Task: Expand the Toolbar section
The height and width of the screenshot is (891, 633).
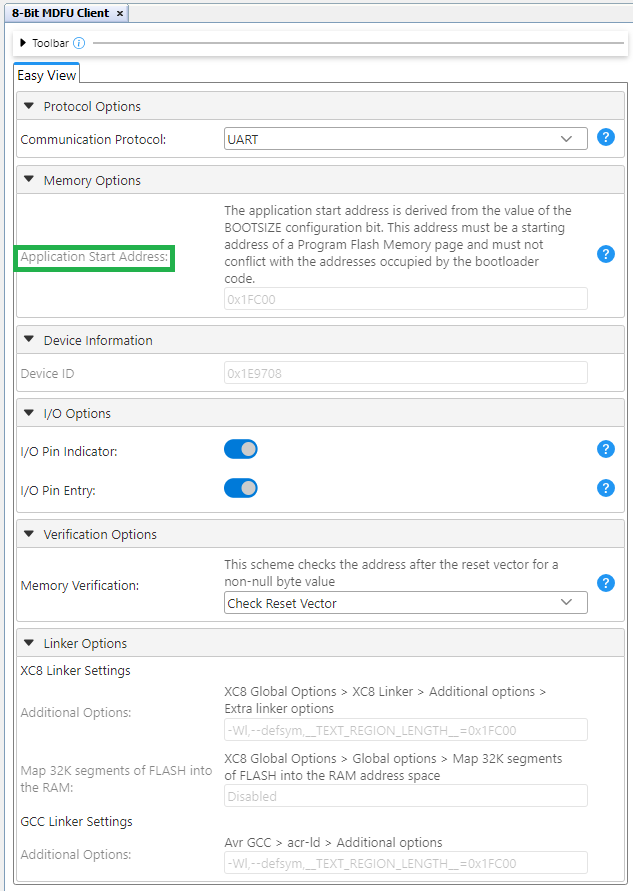Action: click(x=24, y=44)
